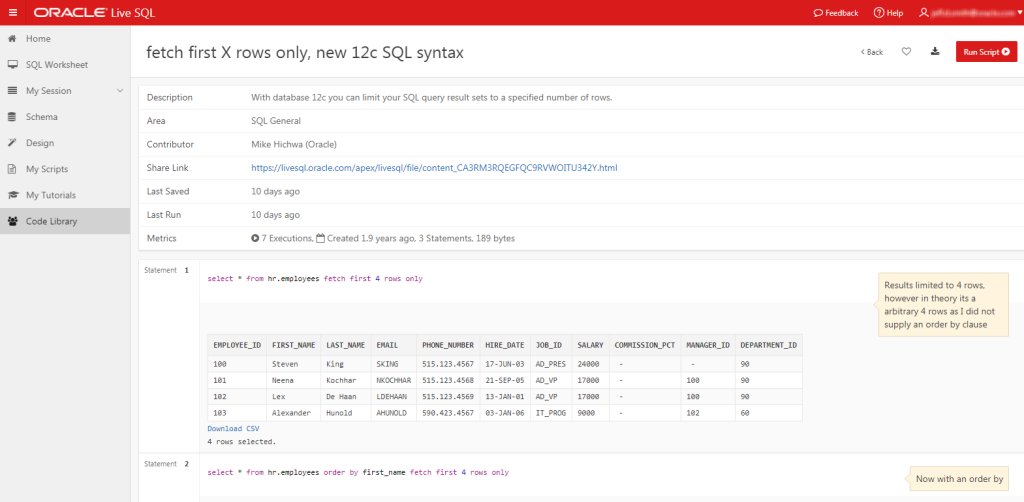Download the script with the download icon
The width and height of the screenshot is (1024, 502).
click(x=935, y=52)
